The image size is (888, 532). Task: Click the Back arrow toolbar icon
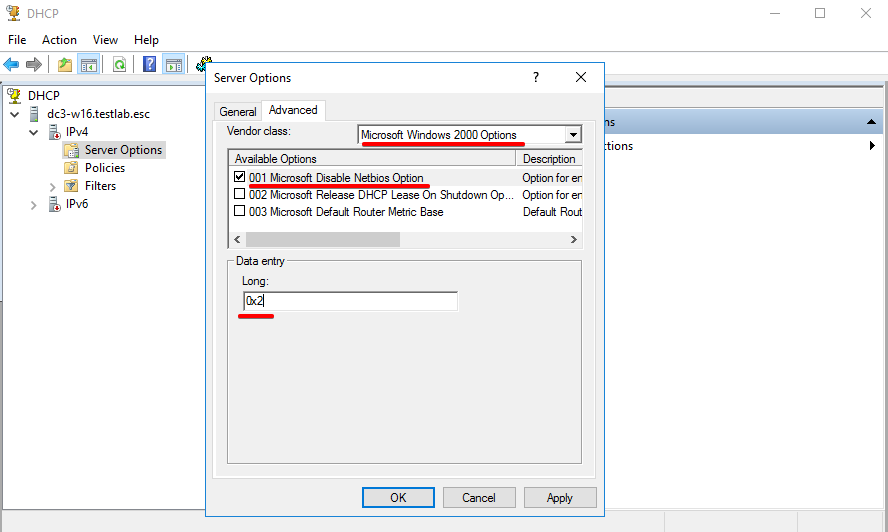12,64
